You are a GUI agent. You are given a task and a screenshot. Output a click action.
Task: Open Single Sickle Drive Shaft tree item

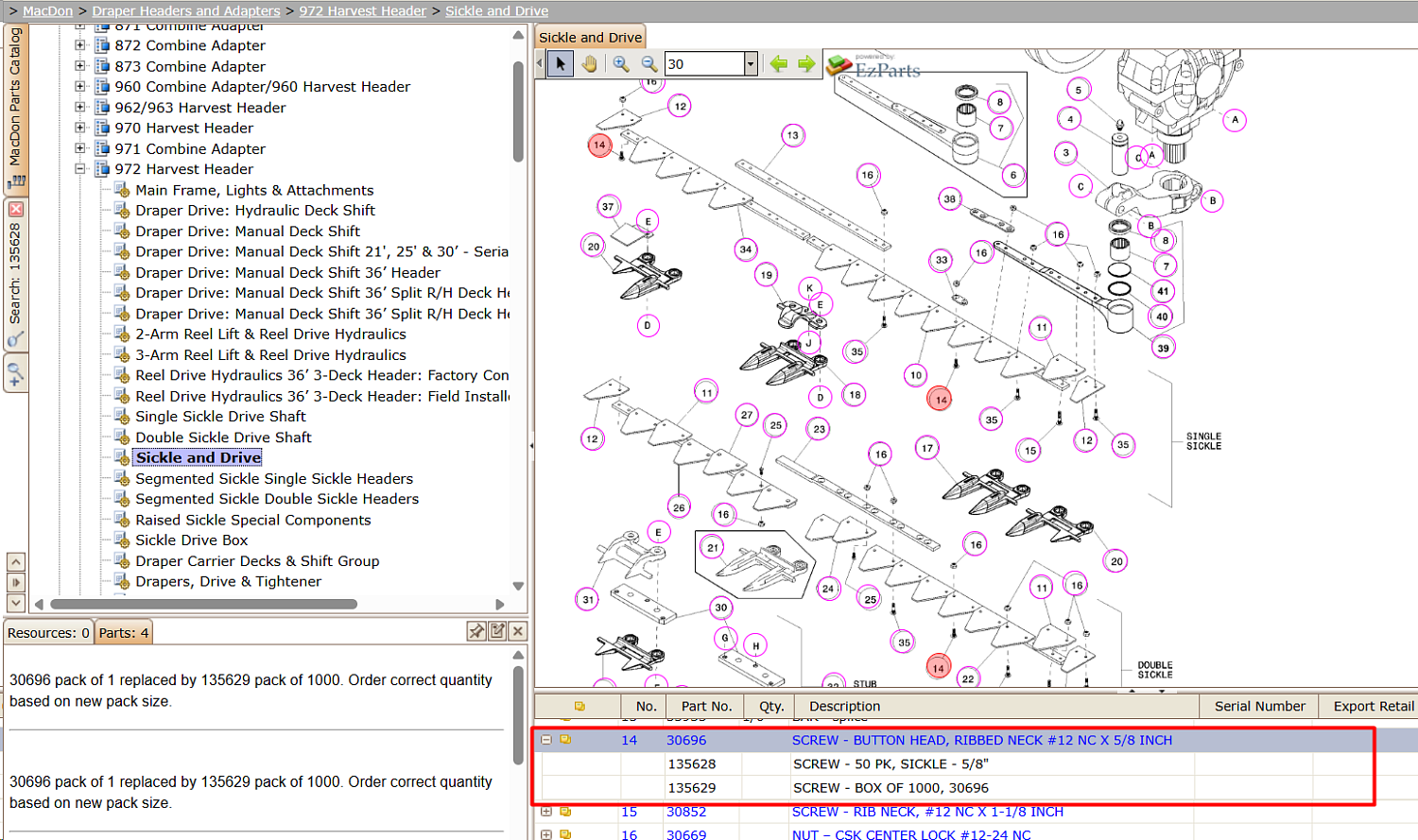[220, 417]
